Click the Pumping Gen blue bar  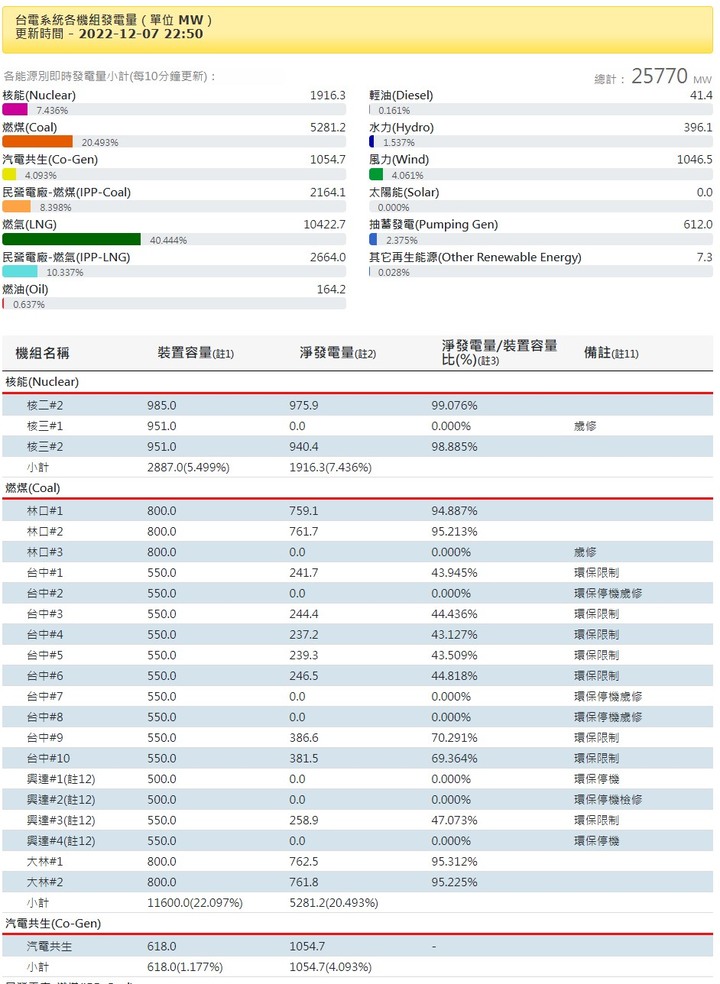(373, 239)
